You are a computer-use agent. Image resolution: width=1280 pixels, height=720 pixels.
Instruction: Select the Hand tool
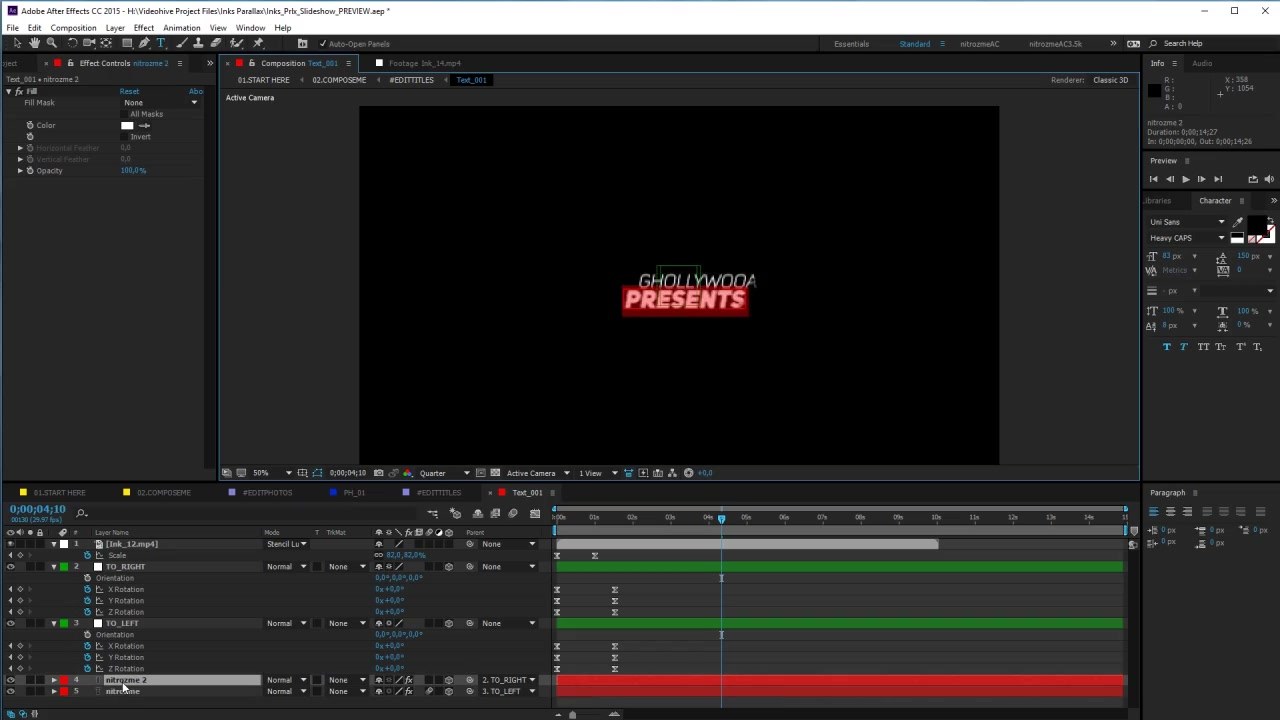tap(34, 43)
